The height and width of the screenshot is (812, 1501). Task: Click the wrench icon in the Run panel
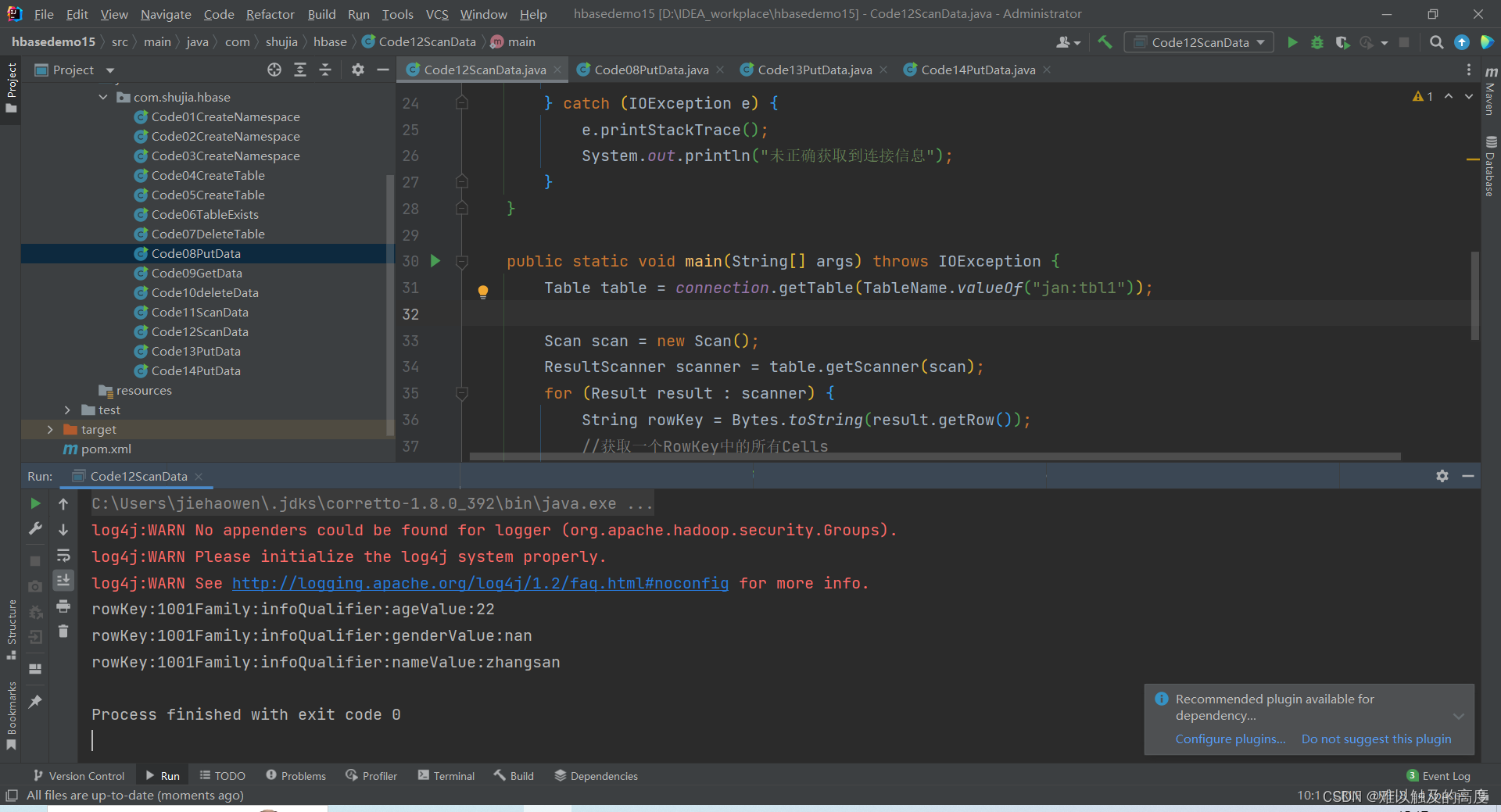(x=35, y=529)
